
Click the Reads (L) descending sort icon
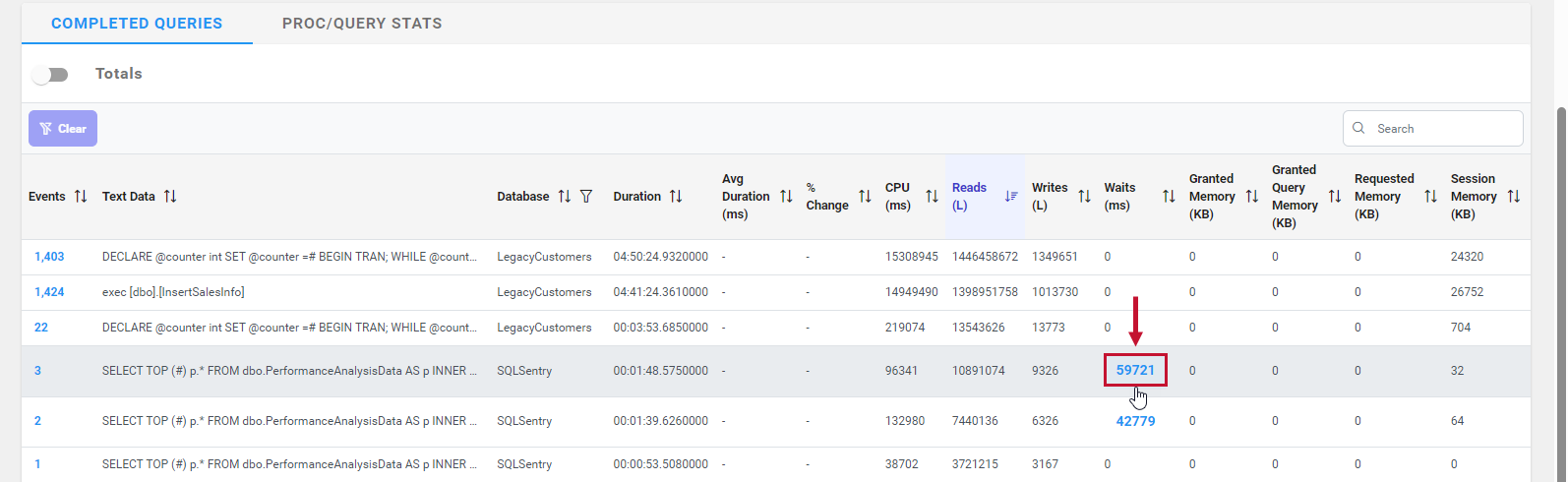1011,197
